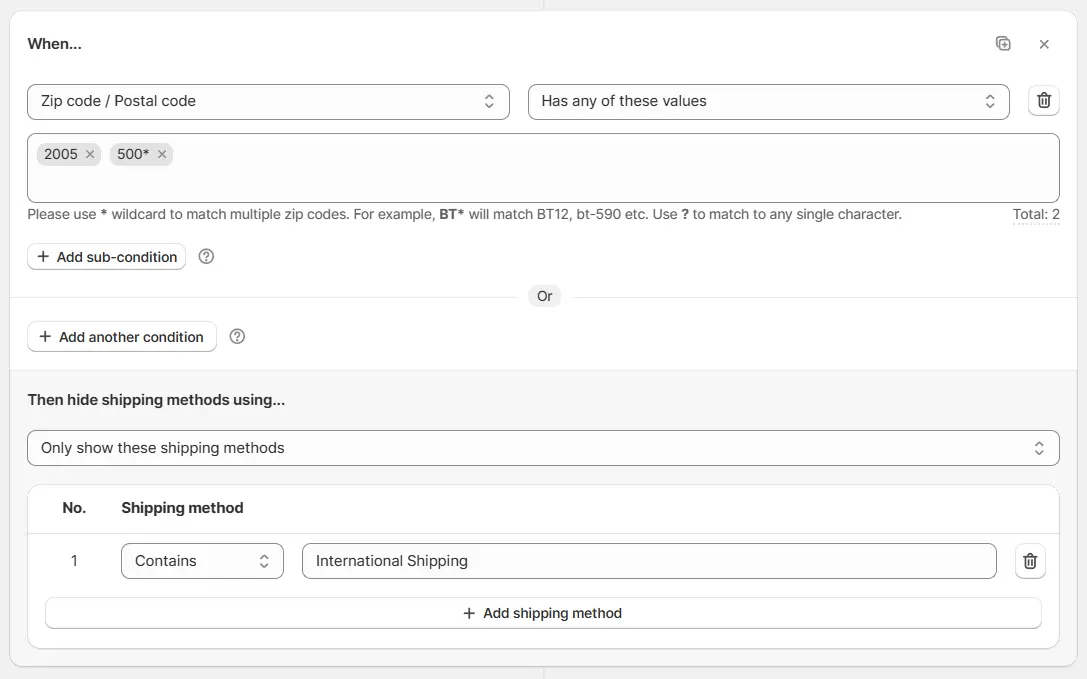Select the 500* wildcard tag
Image resolution: width=1087 pixels, height=679 pixels.
click(x=132, y=154)
